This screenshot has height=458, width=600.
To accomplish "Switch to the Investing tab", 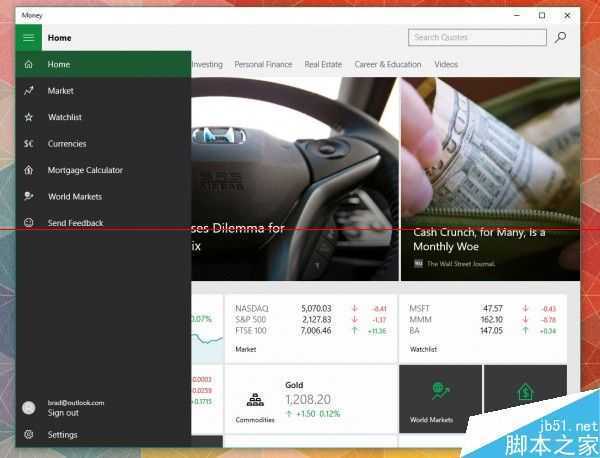I will click(x=207, y=64).
